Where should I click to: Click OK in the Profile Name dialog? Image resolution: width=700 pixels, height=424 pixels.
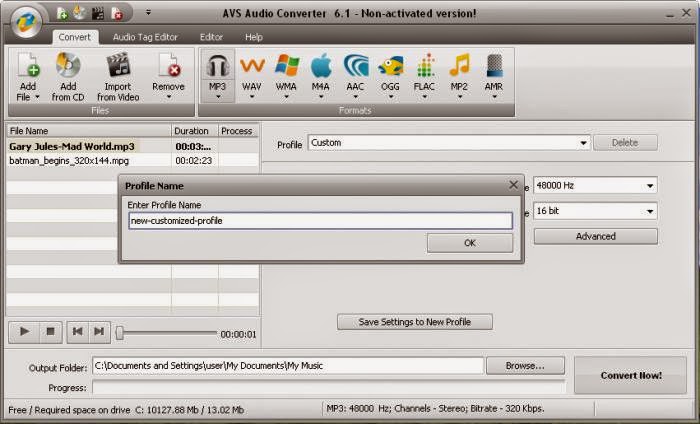(x=470, y=243)
